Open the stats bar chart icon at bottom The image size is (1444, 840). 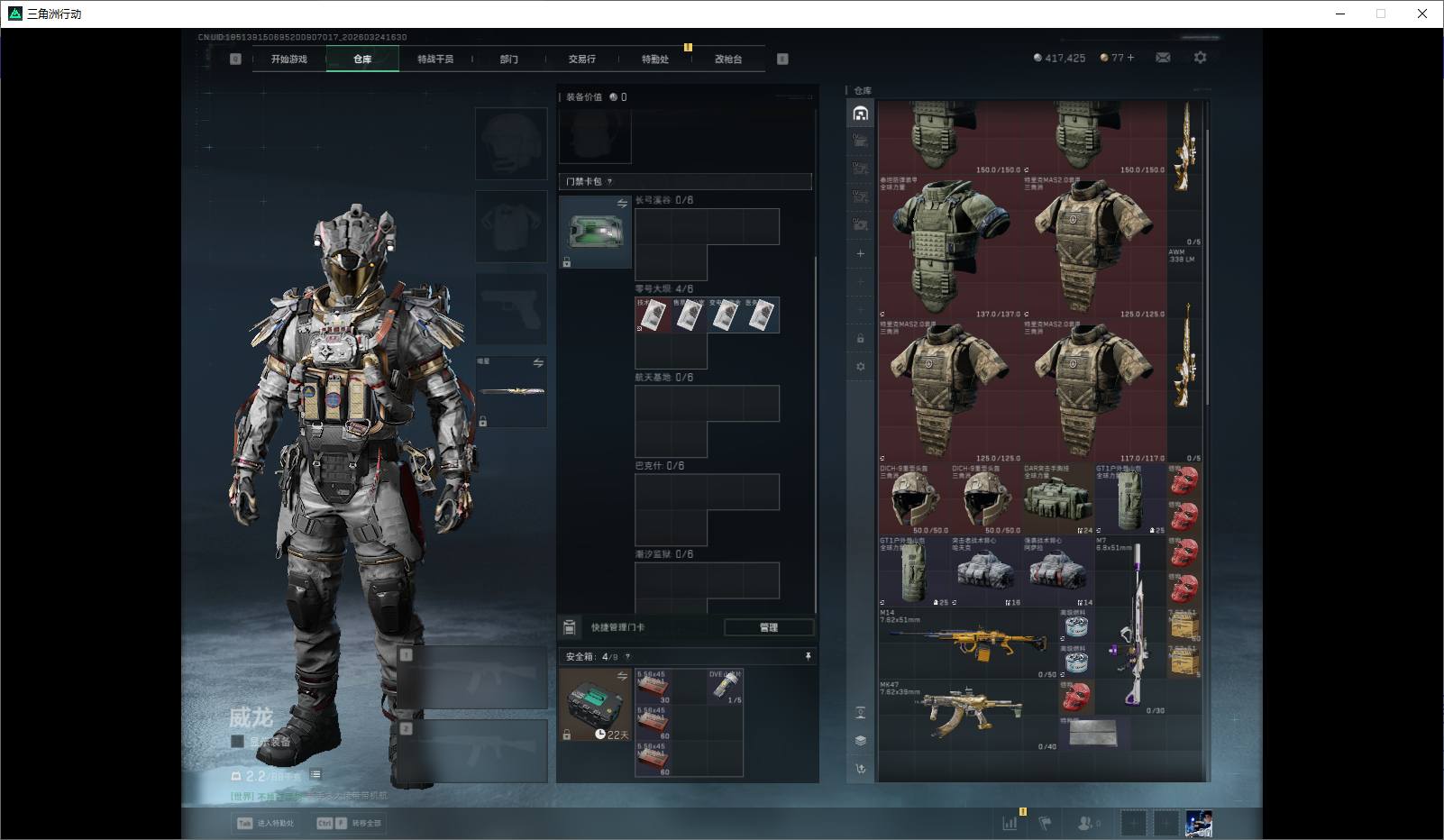tap(1010, 823)
